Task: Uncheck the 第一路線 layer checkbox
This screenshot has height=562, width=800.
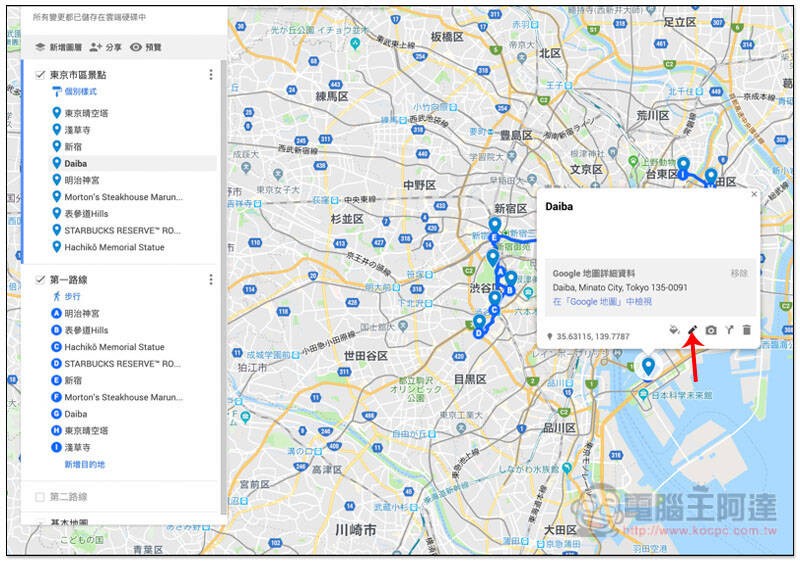Action: tap(40, 279)
